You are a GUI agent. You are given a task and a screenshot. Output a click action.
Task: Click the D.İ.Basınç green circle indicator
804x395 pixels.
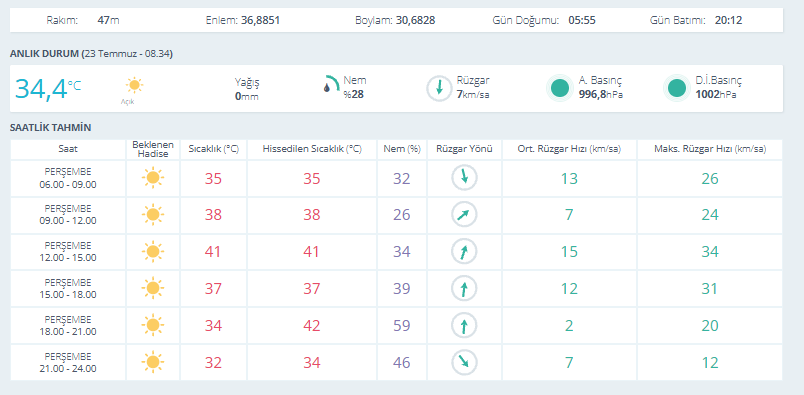coord(677,88)
